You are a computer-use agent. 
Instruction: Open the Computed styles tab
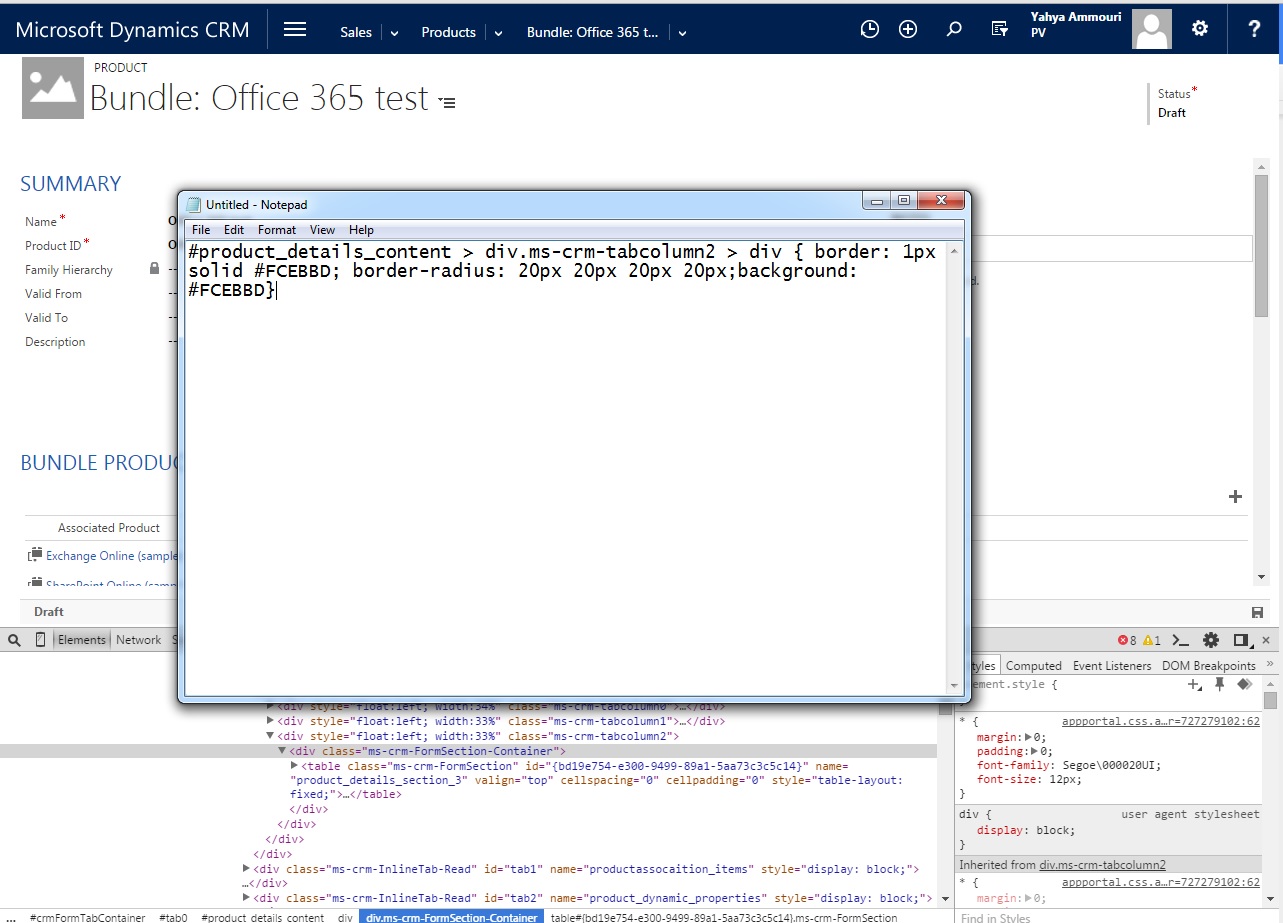coord(1034,666)
